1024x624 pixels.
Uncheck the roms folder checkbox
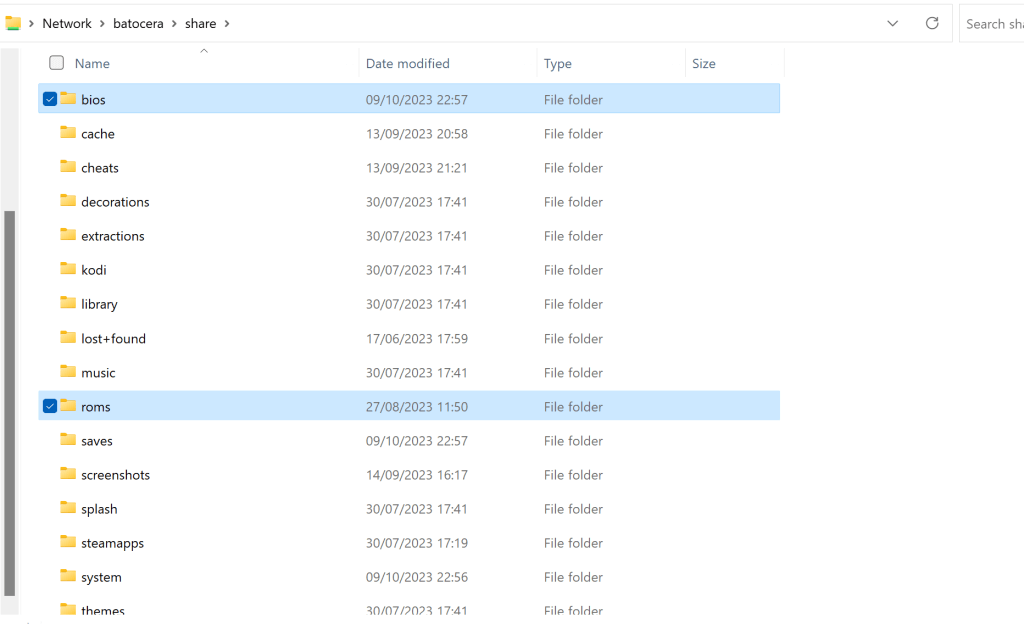tap(49, 406)
